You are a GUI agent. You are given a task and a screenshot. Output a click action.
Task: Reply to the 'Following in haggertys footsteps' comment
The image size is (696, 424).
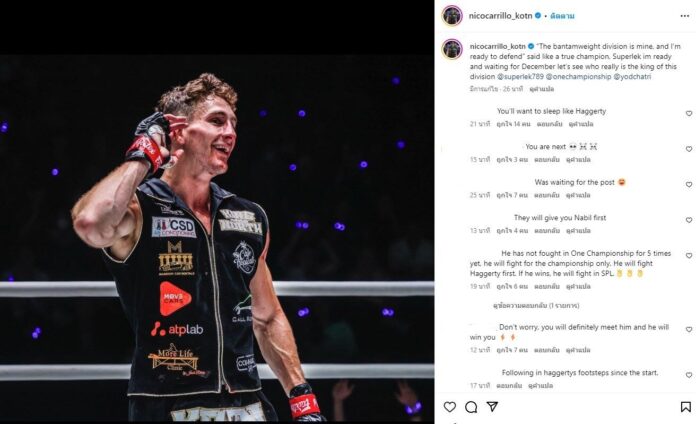tap(509, 385)
